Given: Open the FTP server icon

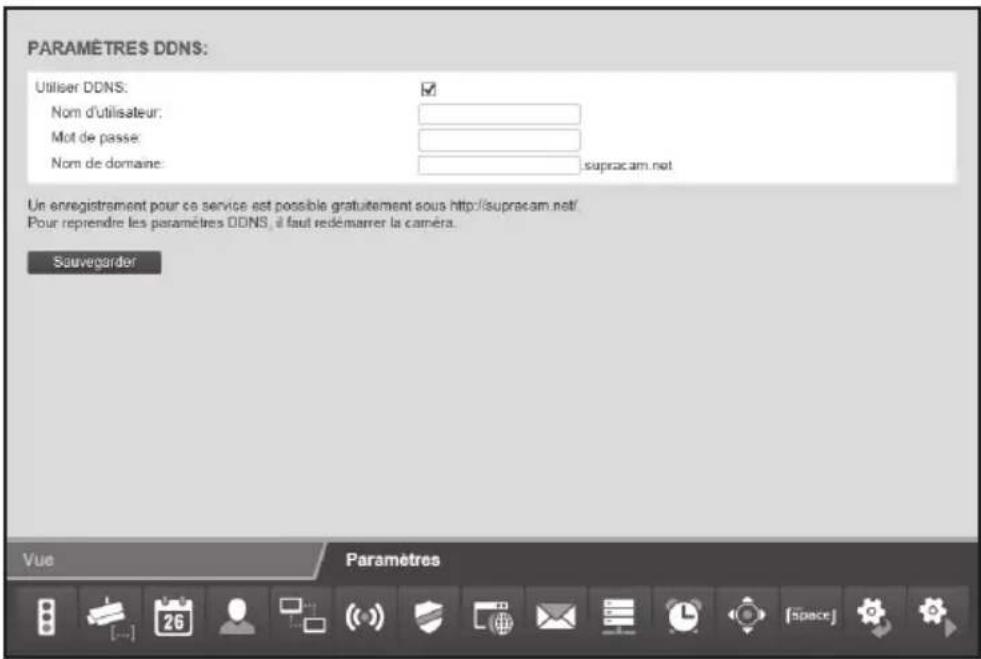Looking at the screenshot, I should [x=619, y=617].
